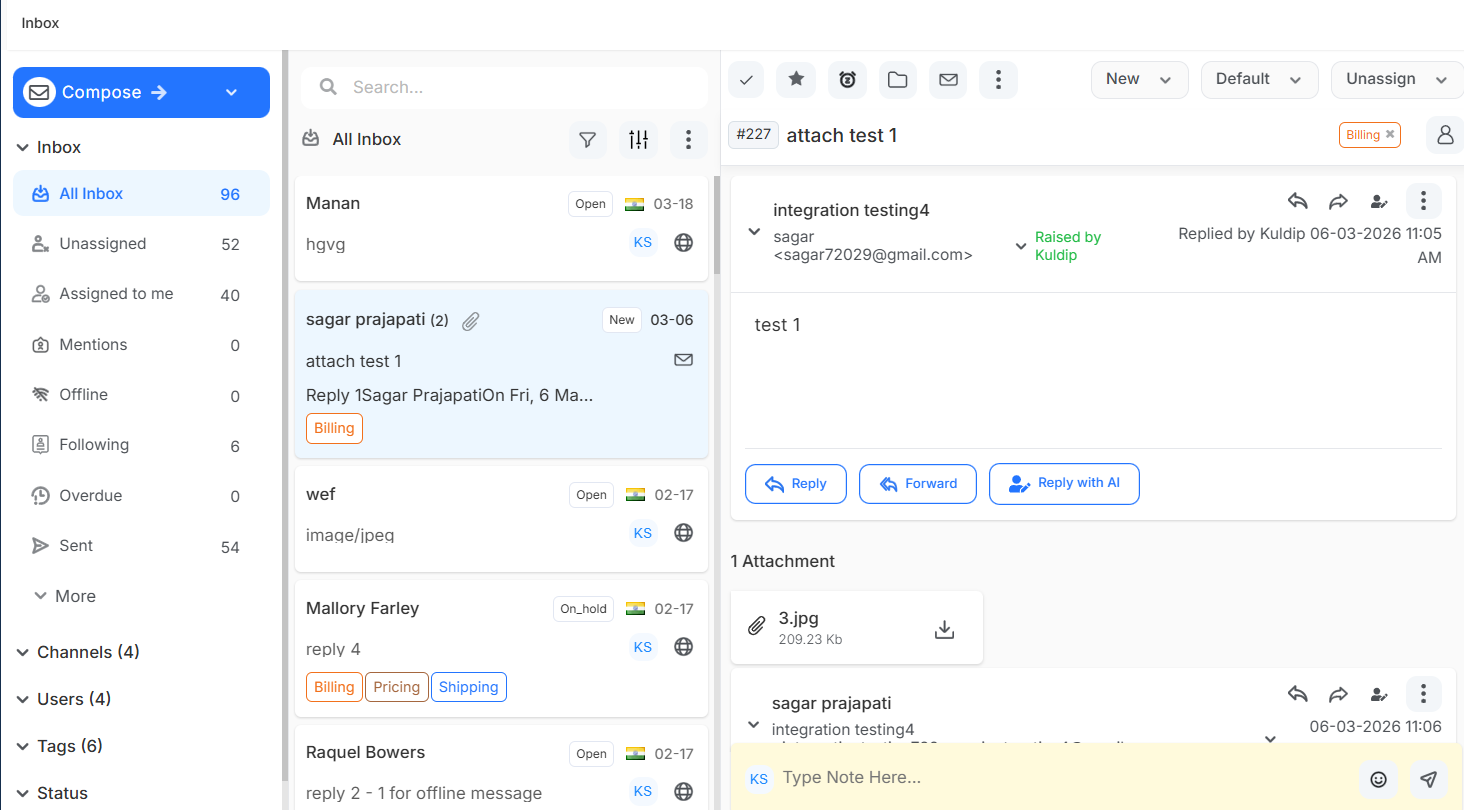The width and height of the screenshot is (1464, 810).
Task: Collapse the integration testing4 message chevron
Action: pyautogui.click(x=754, y=232)
